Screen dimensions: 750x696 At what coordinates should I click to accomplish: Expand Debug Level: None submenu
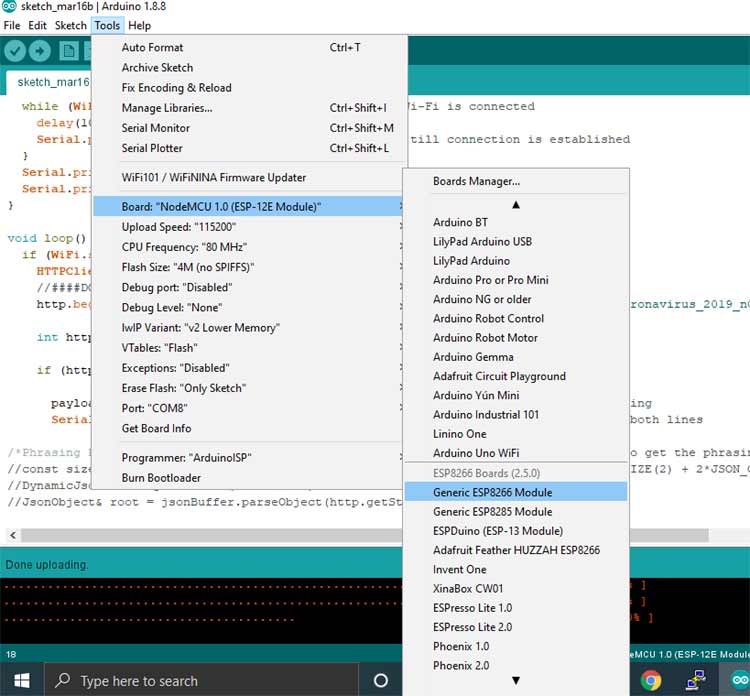click(248, 307)
